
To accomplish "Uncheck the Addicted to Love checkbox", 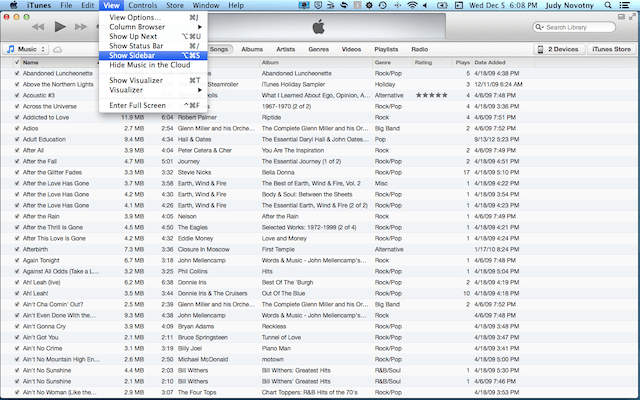I will pyautogui.click(x=17, y=117).
